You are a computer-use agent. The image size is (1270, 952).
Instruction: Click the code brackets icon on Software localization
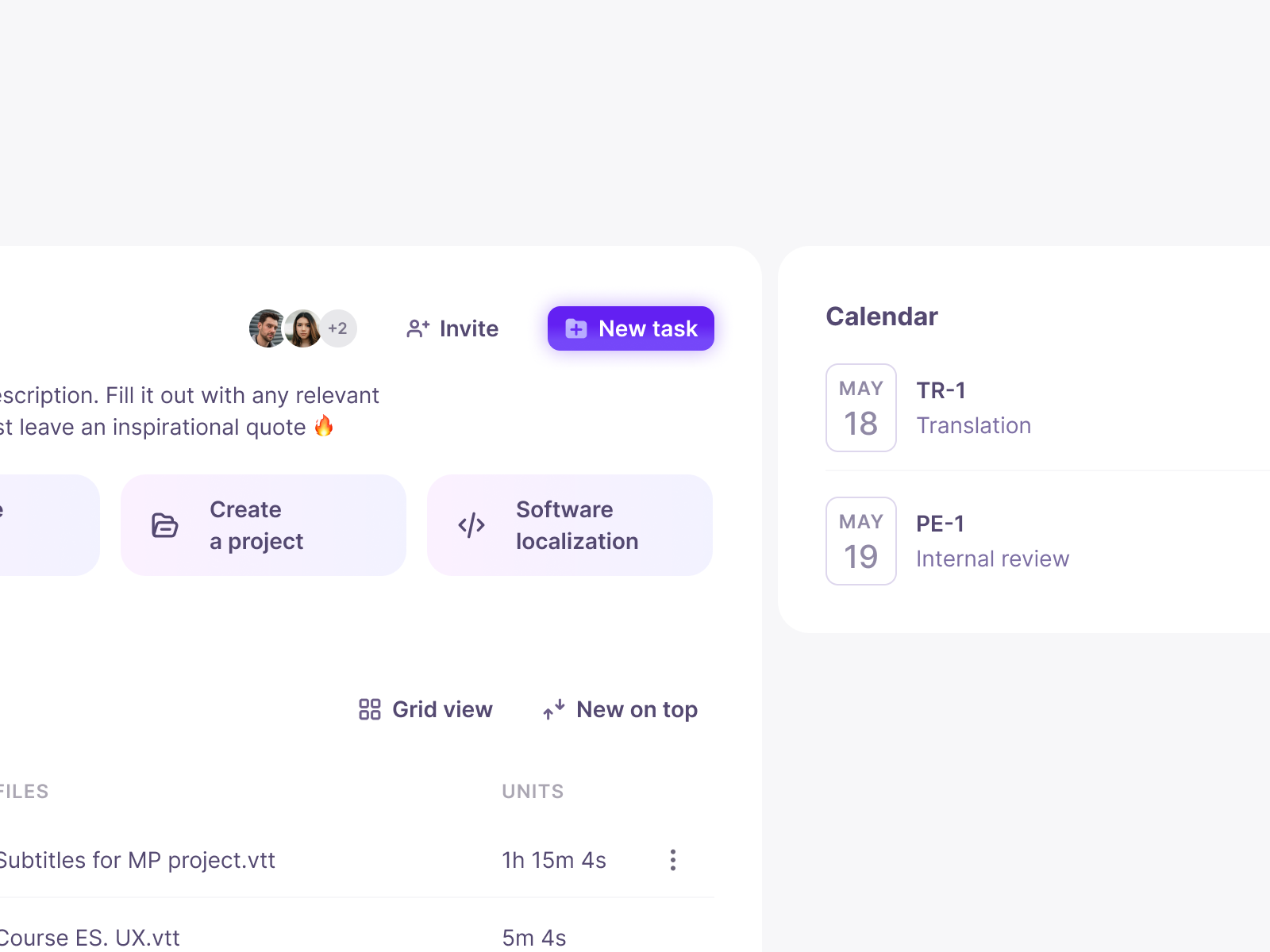tap(471, 524)
